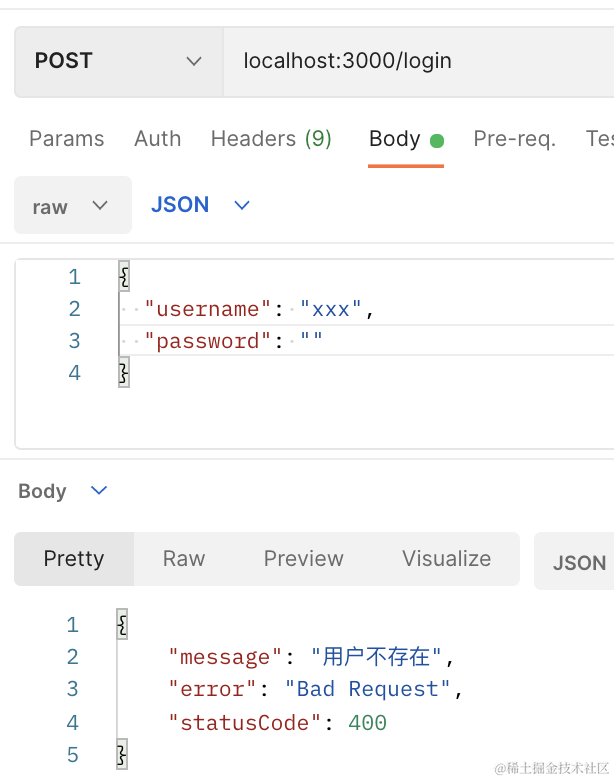Screen dimensions: 614x780
Task: Click the "error" key in response
Action: 212,689
